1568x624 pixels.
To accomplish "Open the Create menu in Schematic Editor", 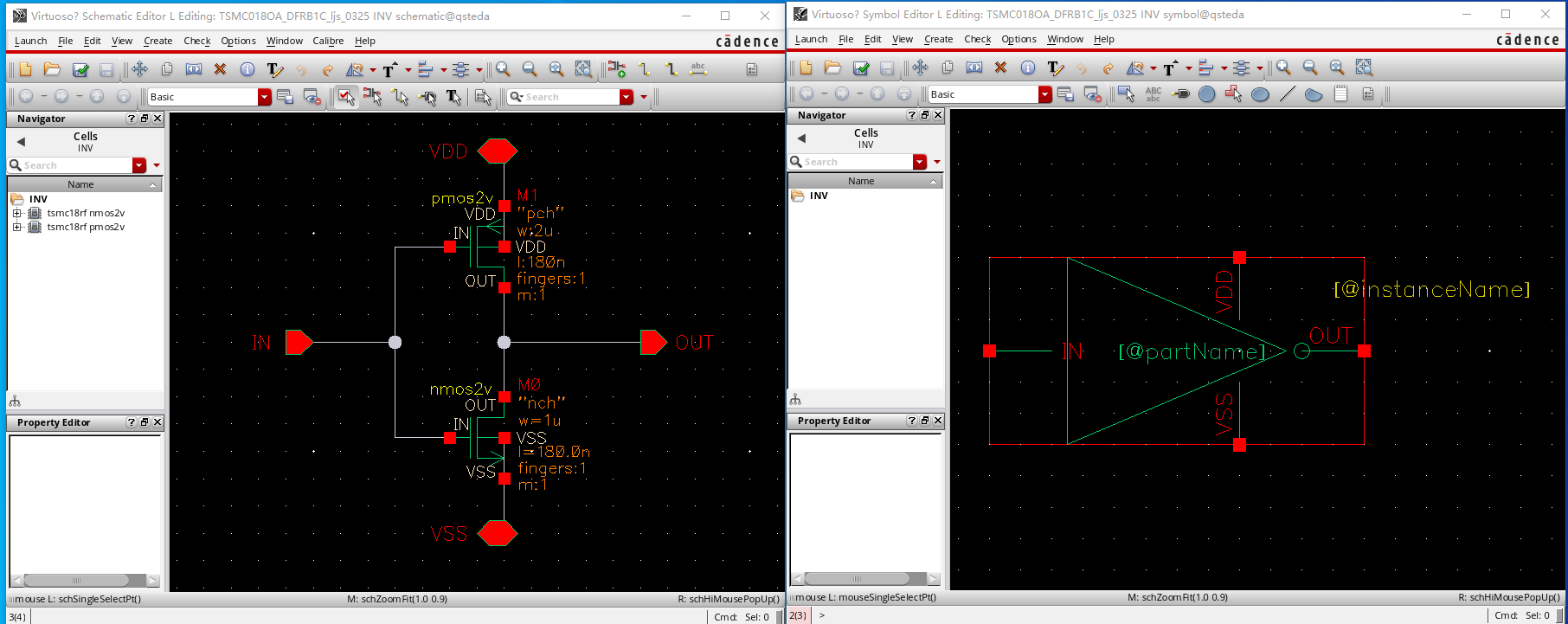I will coord(157,41).
